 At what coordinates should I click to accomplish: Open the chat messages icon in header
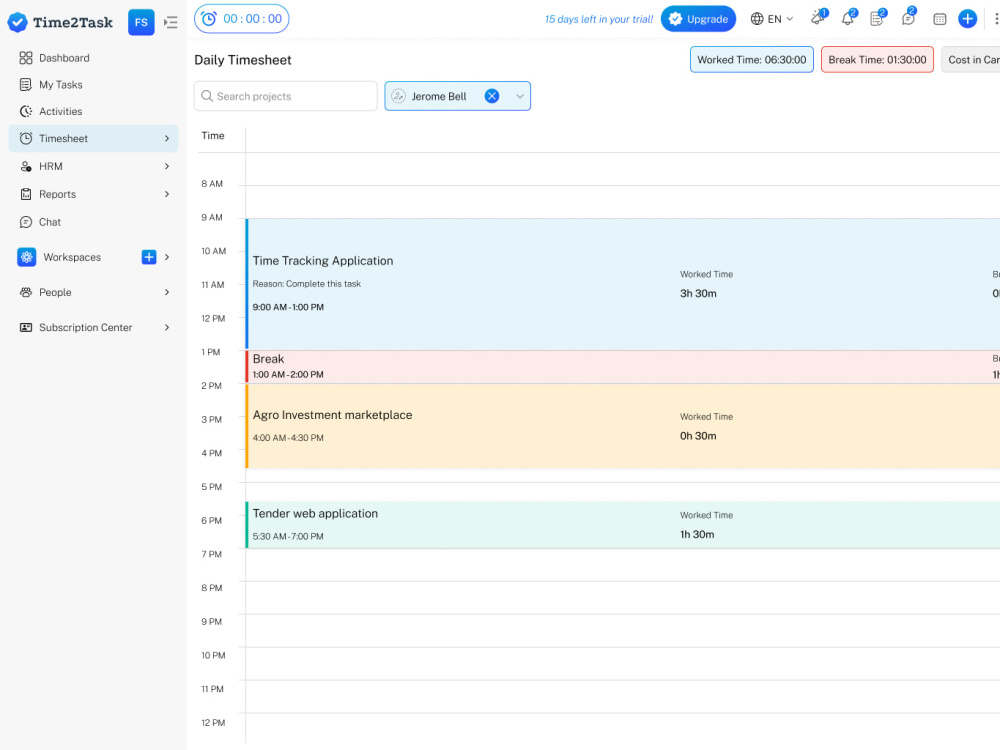tap(908, 18)
